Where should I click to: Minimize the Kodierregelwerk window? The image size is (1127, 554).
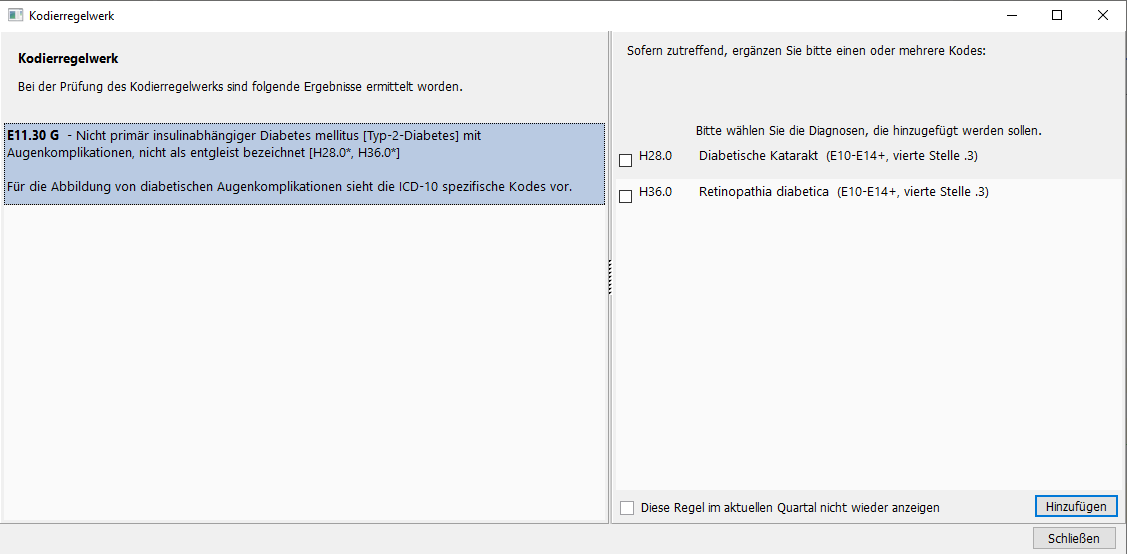point(1011,15)
